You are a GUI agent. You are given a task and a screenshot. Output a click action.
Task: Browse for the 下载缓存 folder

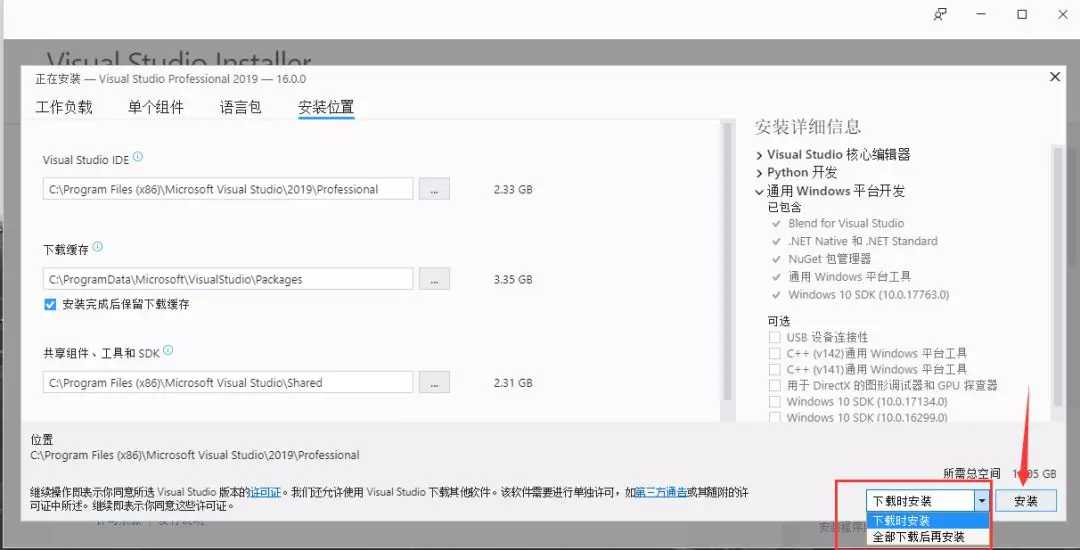(x=434, y=279)
